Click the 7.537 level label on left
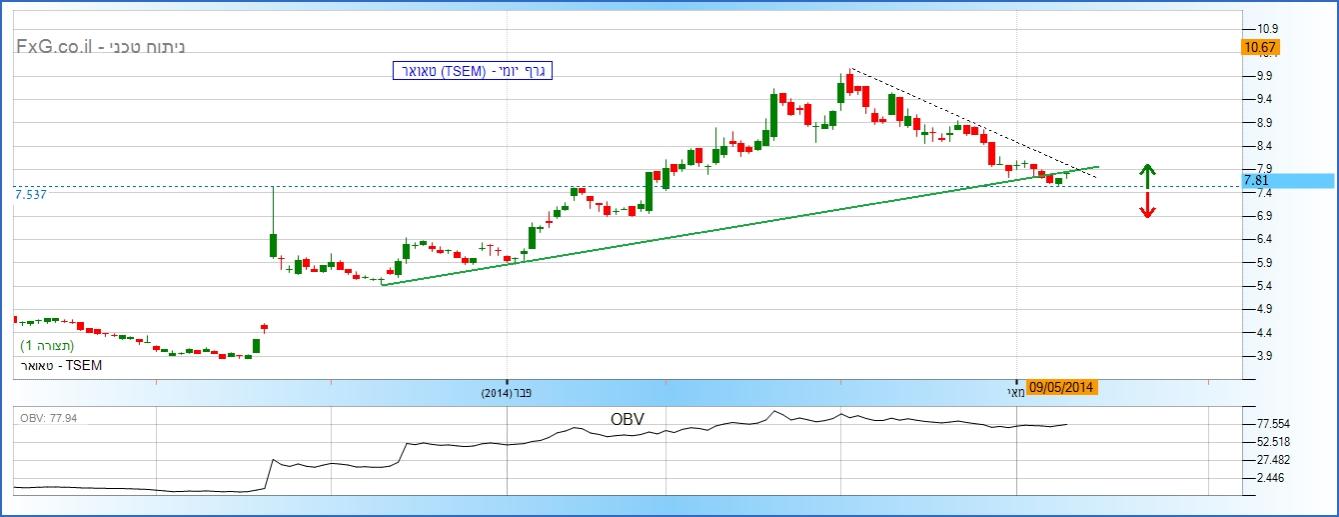Screen dimensions: 1339x517 (x=31, y=195)
